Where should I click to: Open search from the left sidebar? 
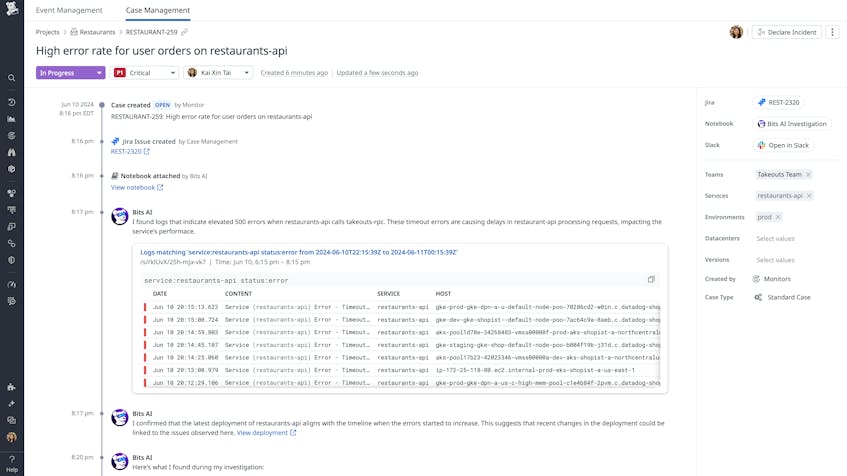[x=12, y=78]
